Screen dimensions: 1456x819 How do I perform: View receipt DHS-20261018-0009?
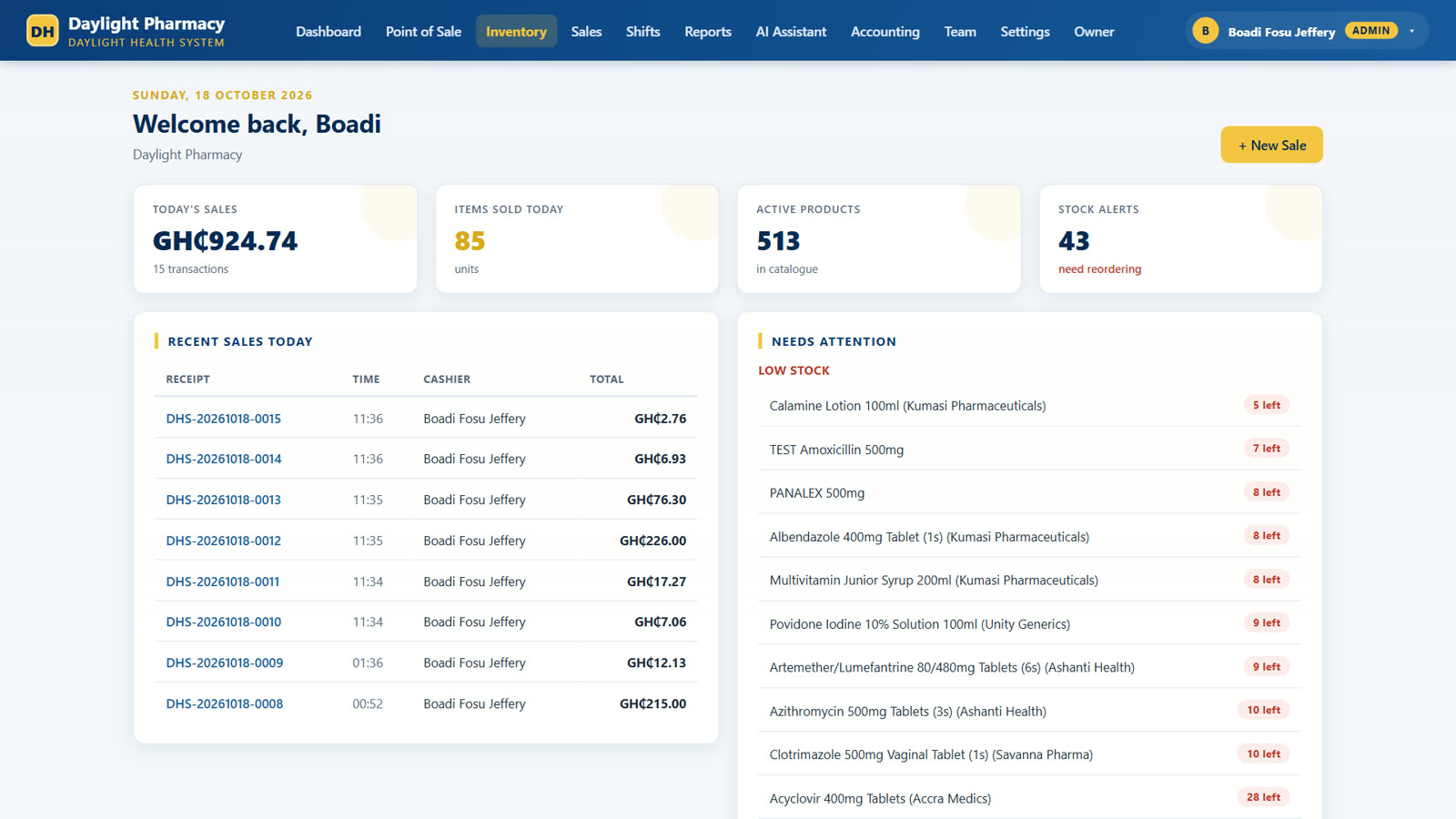[224, 662]
